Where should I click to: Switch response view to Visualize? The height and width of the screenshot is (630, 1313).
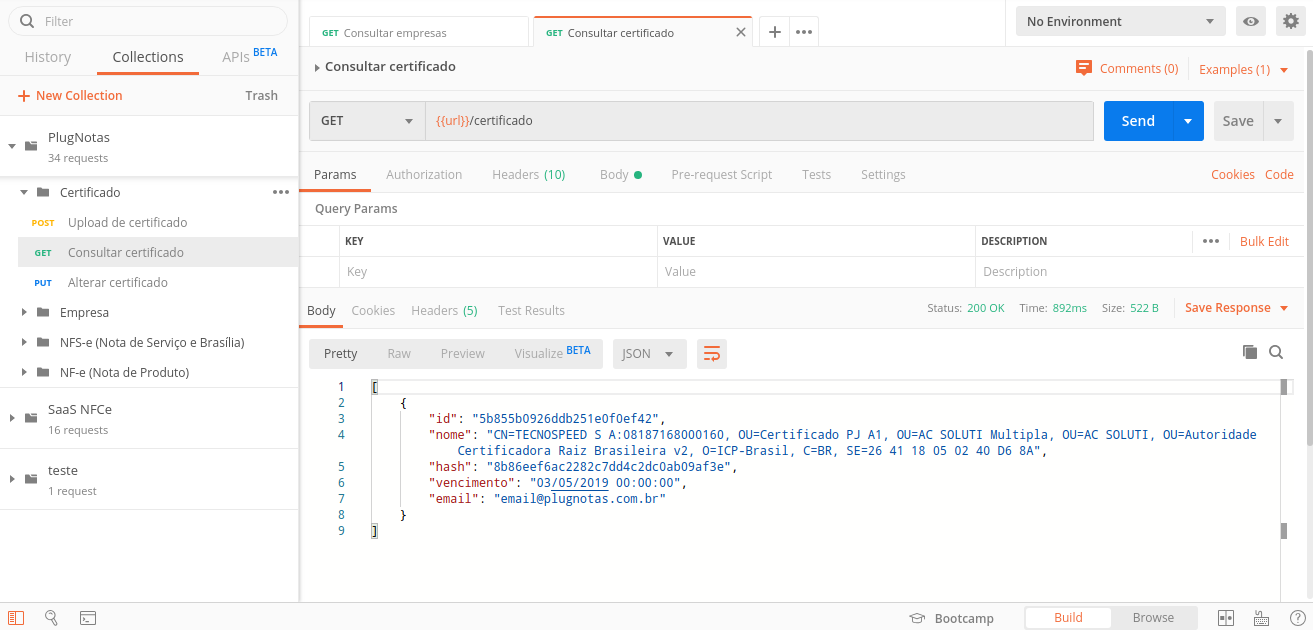click(x=552, y=353)
